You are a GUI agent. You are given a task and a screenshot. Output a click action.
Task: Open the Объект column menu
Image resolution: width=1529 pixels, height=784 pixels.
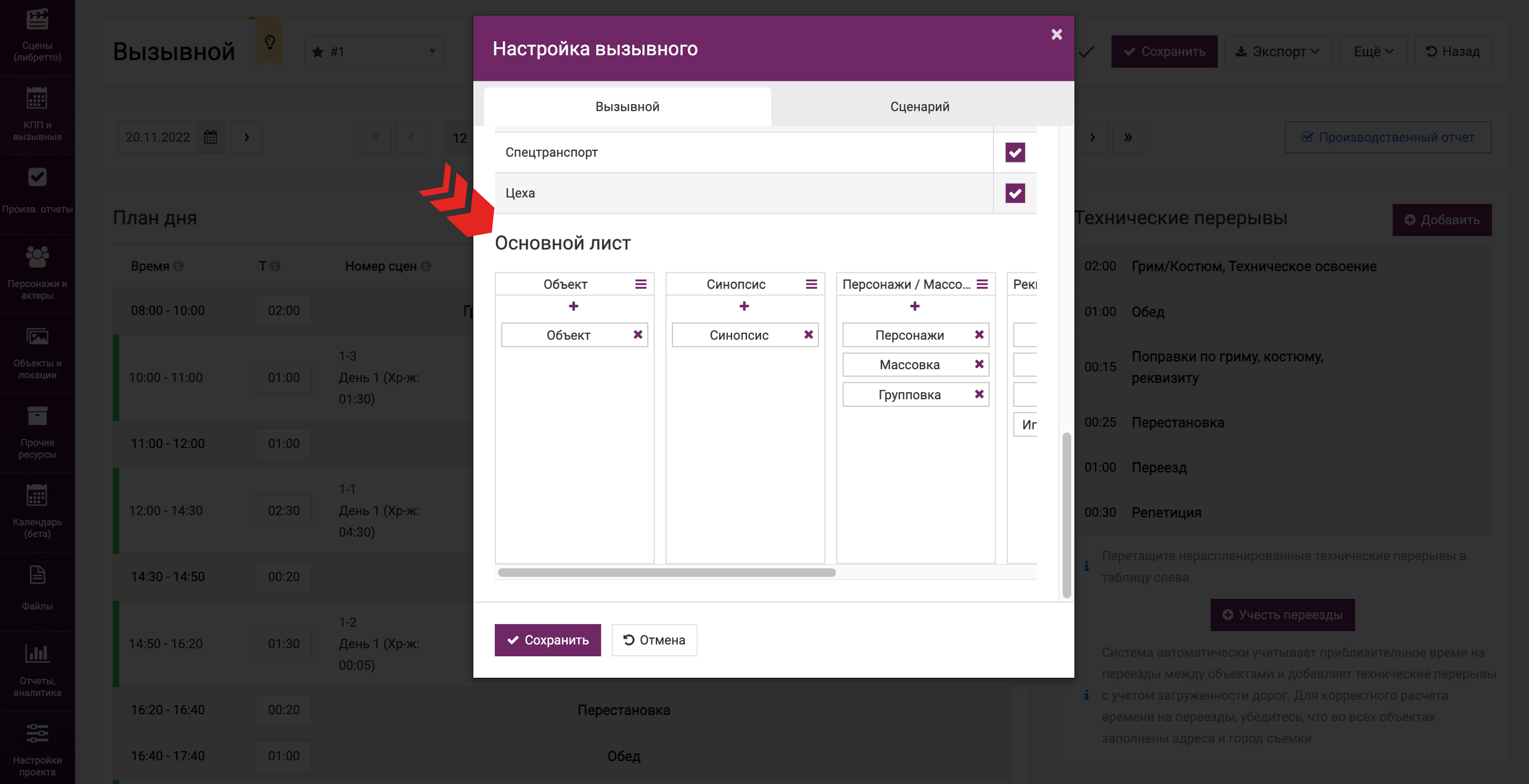[640, 284]
